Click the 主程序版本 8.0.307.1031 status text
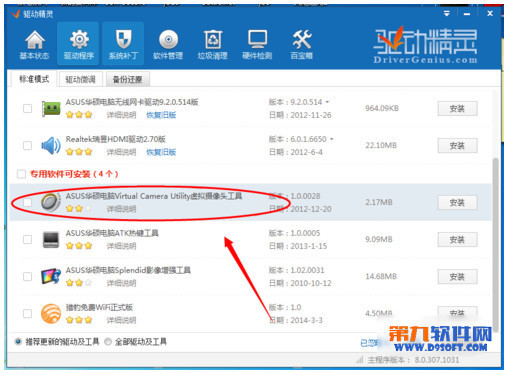Image resolution: width=508 pixels, height=373 pixels. [x=413, y=360]
